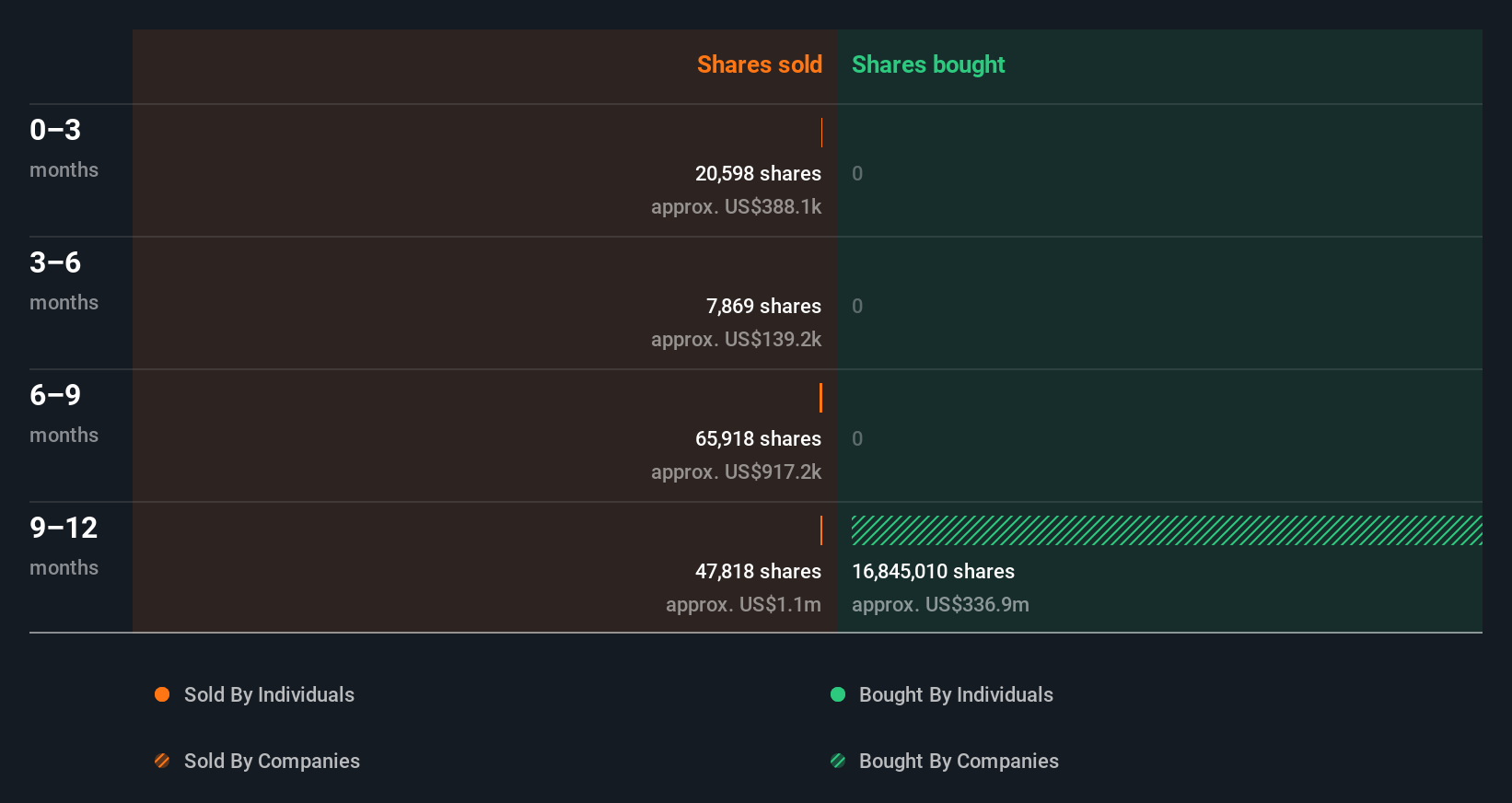Click the 9–12 months row label
The width and height of the screenshot is (1512, 803).
click(64, 545)
